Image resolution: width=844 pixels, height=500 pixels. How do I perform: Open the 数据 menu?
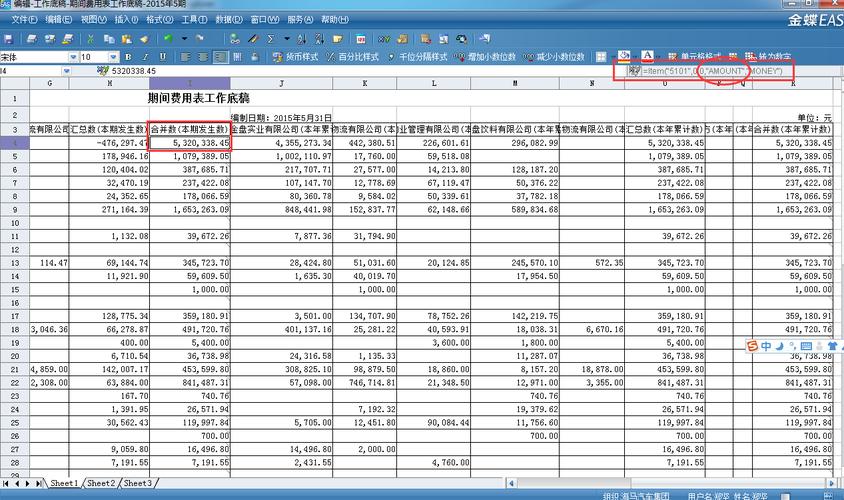point(229,19)
